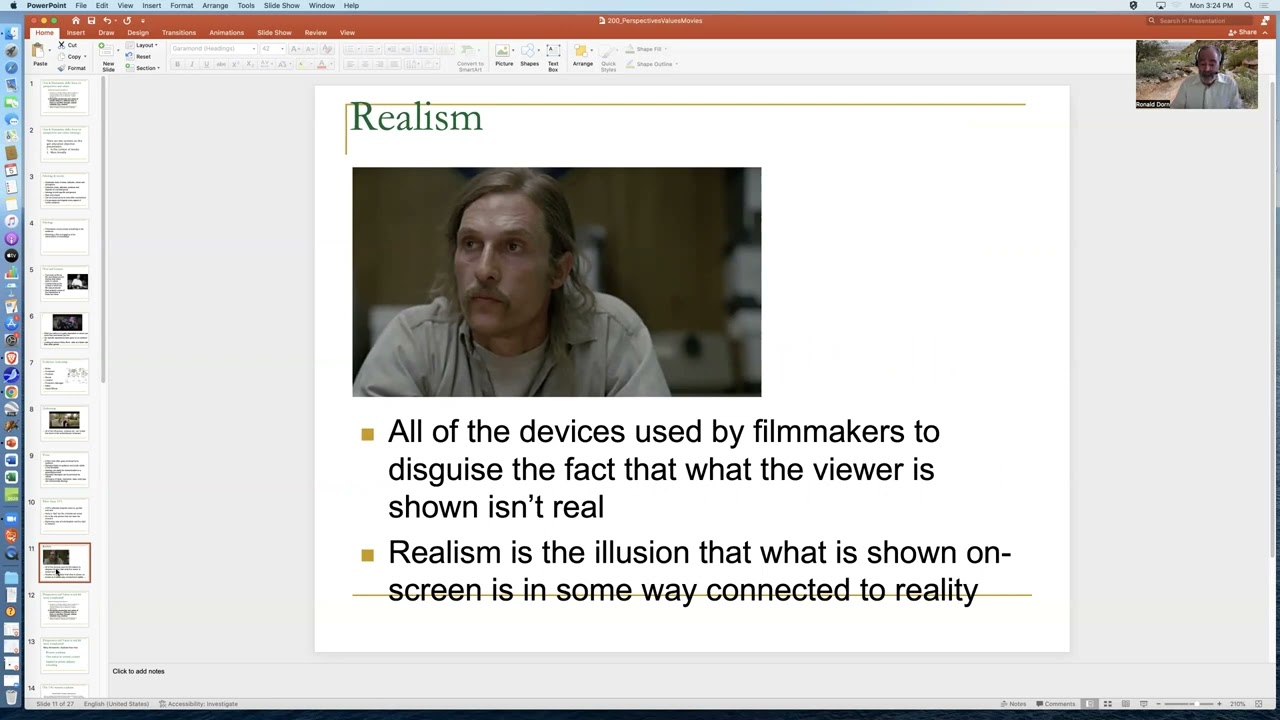Toggle Bold formatting

click(x=178, y=64)
